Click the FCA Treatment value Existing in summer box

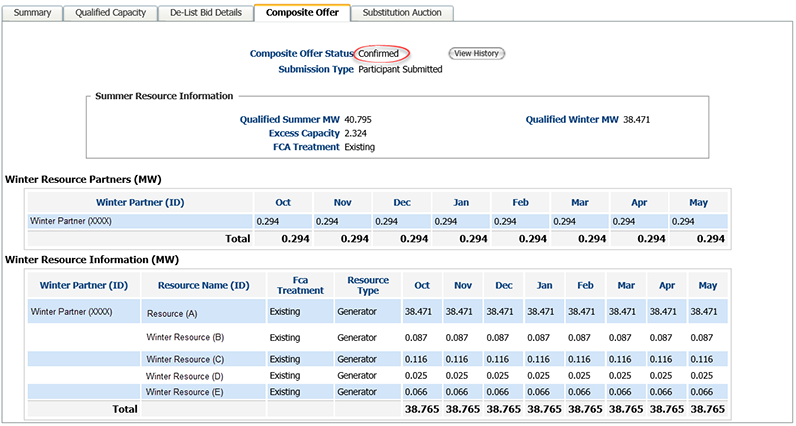(359, 147)
